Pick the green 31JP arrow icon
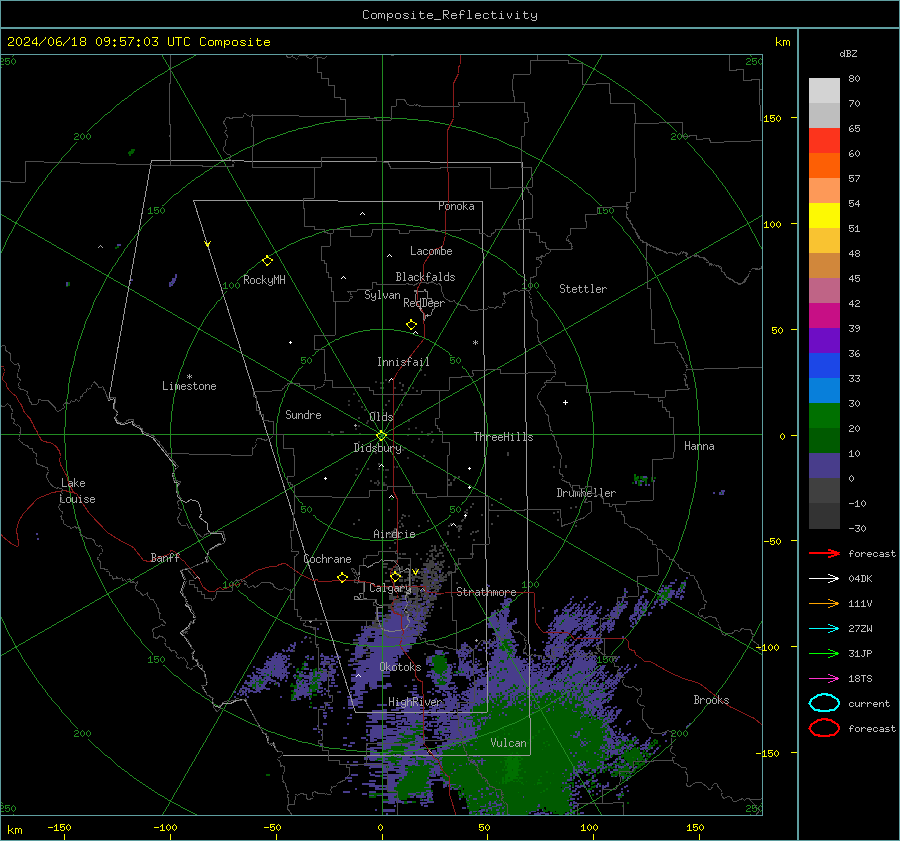Viewport: 900px width, 841px height. (x=824, y=653)
